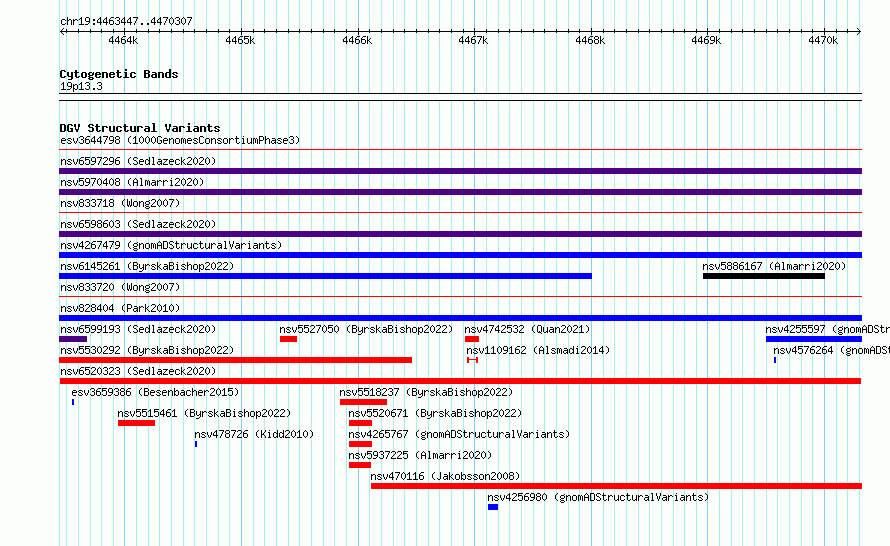Viewport: 890px width, 546px height.
Task: Open nsv6597296 Sedlazeck2020 variant label
Action: (x=138, y=161)
